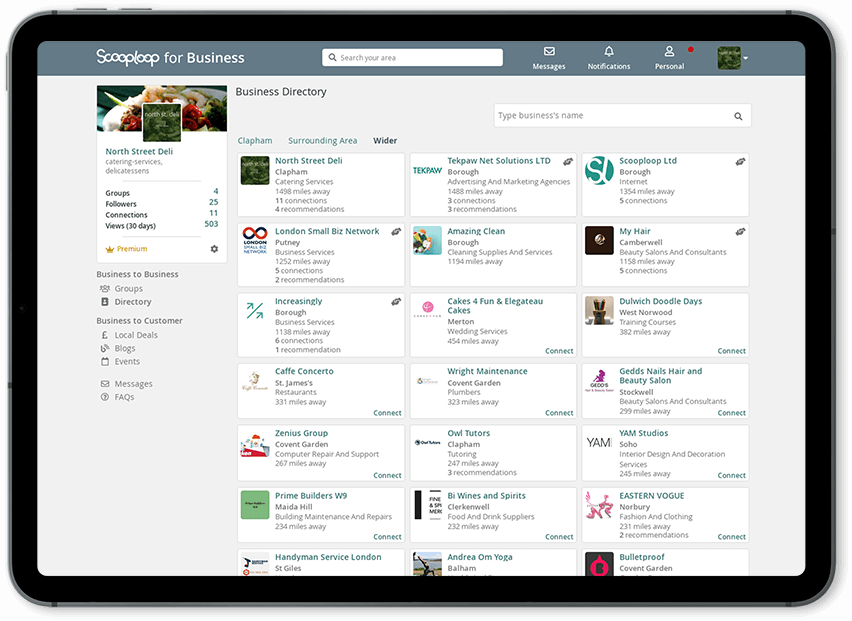Click the sidebar Messages envelope icon
The height and width of the screenshot is (621, 852).
click(x=105, y=384)
